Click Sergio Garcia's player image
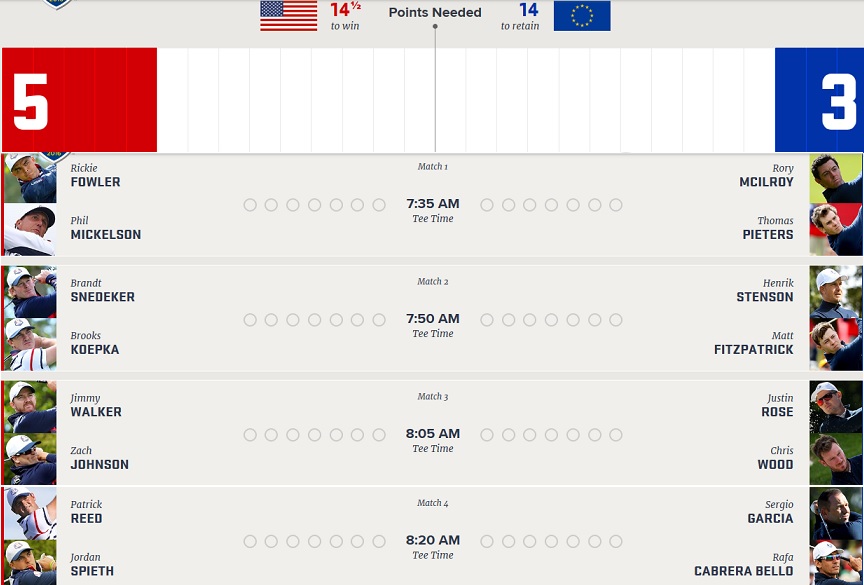Screen dimensions: 864x585 pyautogui.click(x=836, y=514)
